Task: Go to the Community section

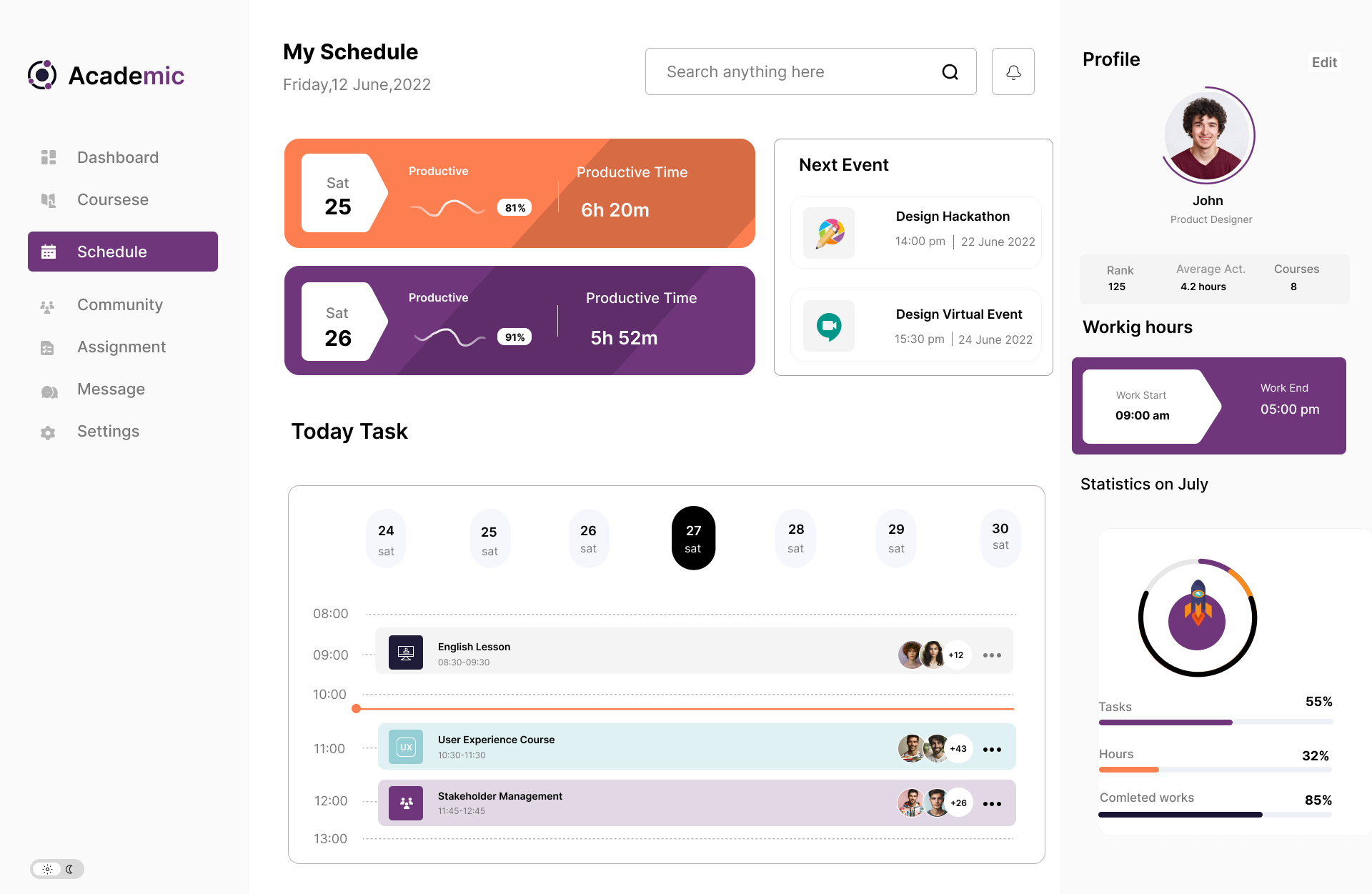Action: pyautogui.click(x=120, y=305)
